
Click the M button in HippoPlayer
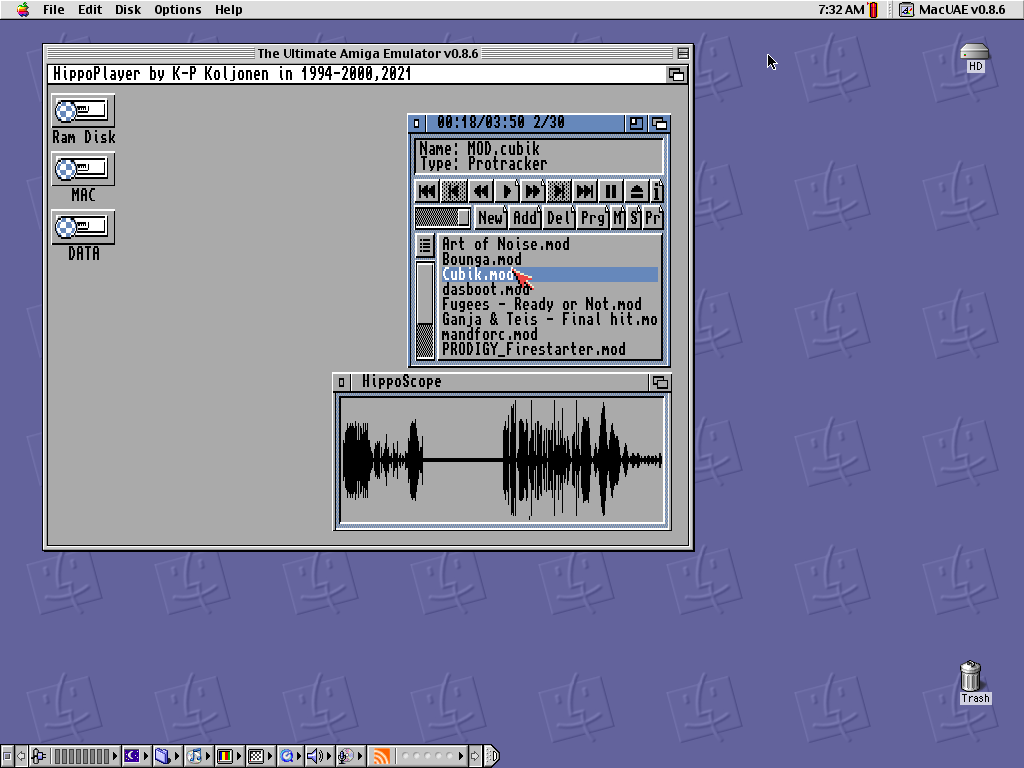(x=618, y=217)
